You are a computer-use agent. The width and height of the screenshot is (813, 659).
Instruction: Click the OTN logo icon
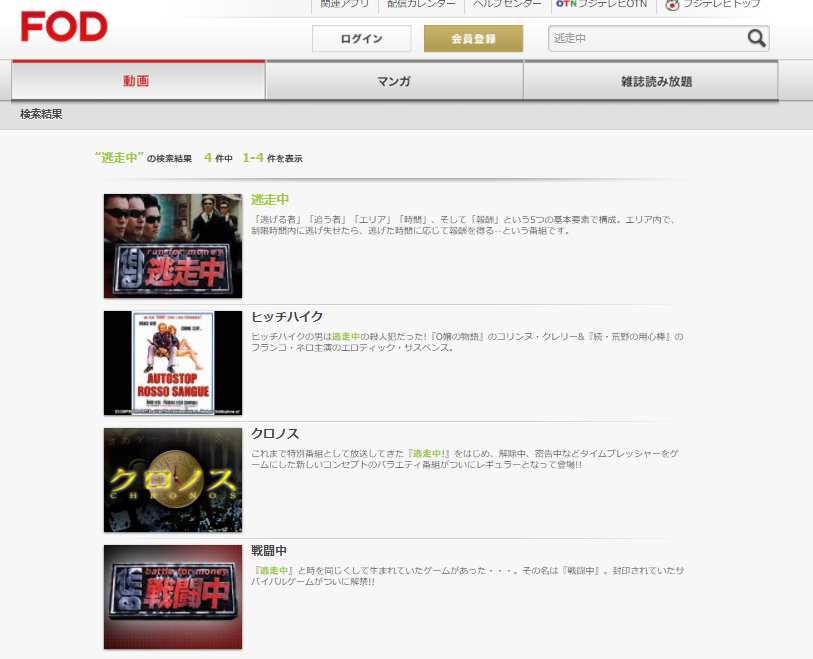[x=566, y=4]
